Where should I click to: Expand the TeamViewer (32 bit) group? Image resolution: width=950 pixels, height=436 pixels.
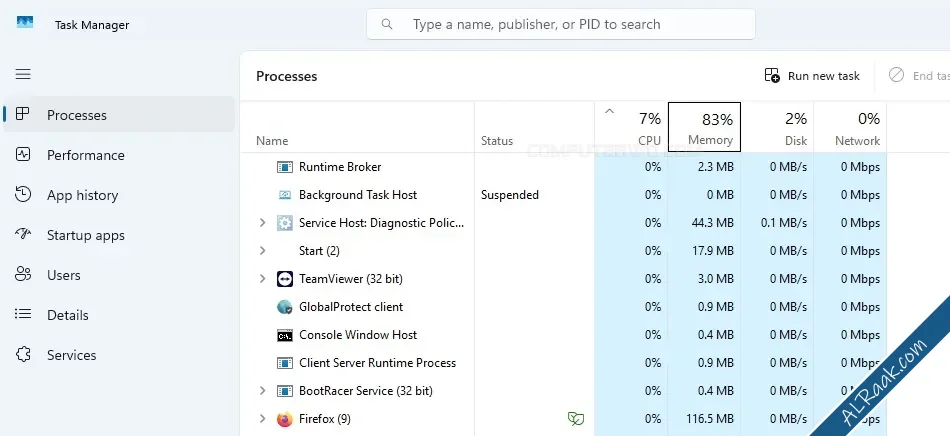pyautogui.click(x=262, y=279)
